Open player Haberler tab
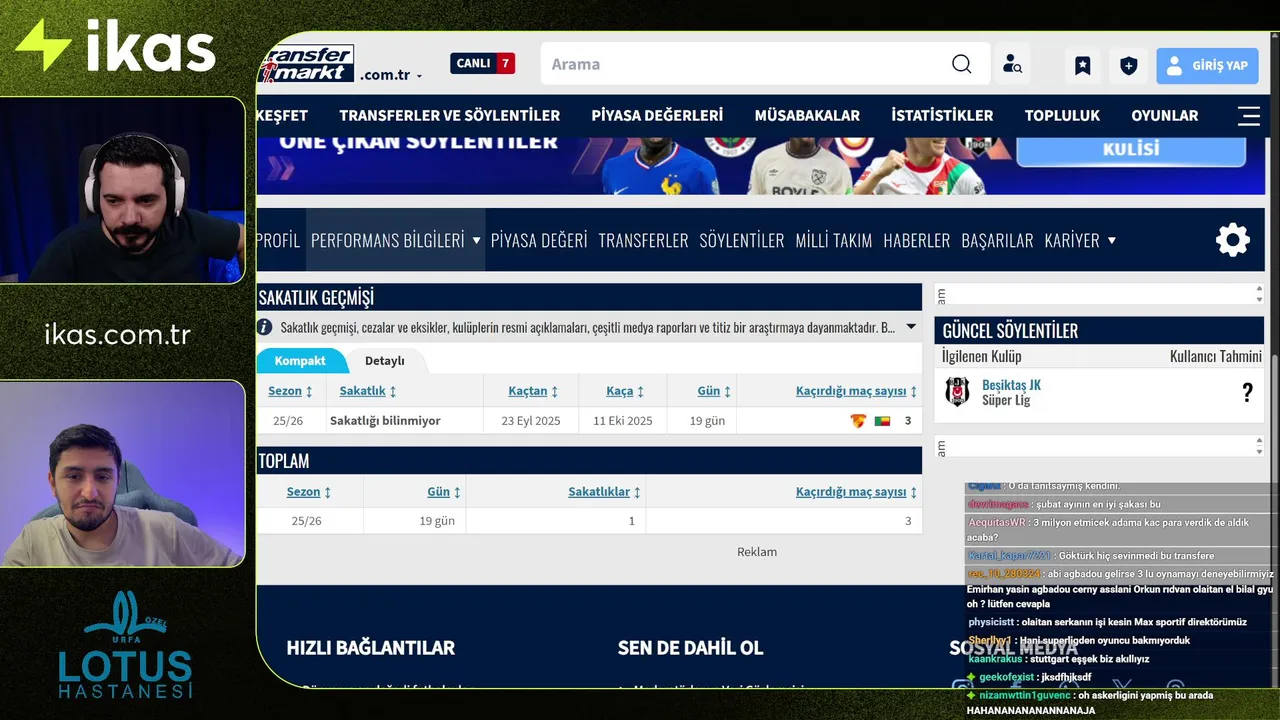The width and height of the screenshot is (1280, 720). (916, 240)
